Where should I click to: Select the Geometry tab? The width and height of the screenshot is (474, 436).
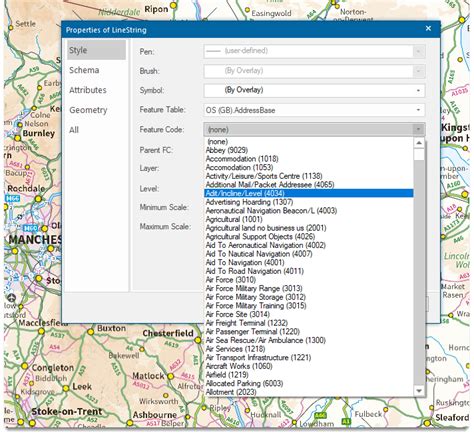click(x=88, y=110)
